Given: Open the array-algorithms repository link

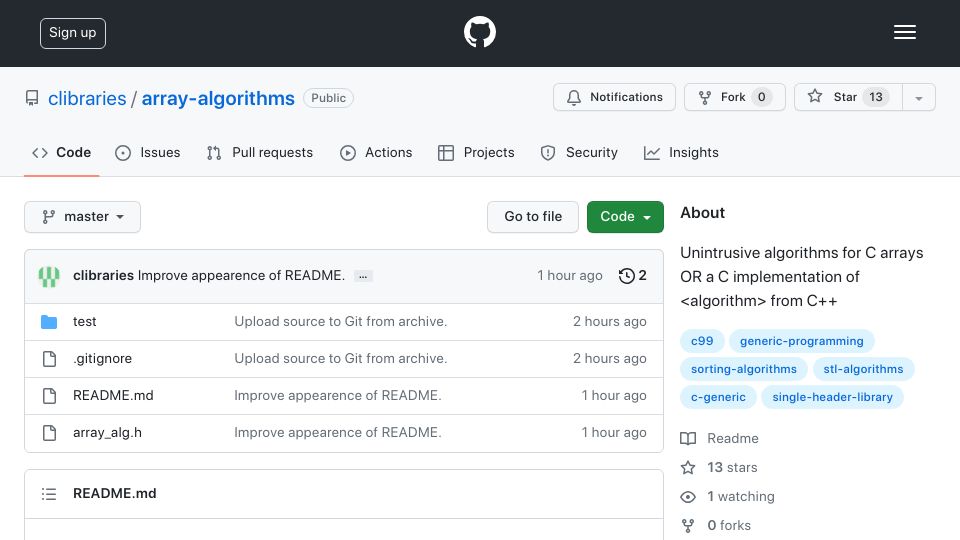Looking at the screenshot, I should point(218,99).
